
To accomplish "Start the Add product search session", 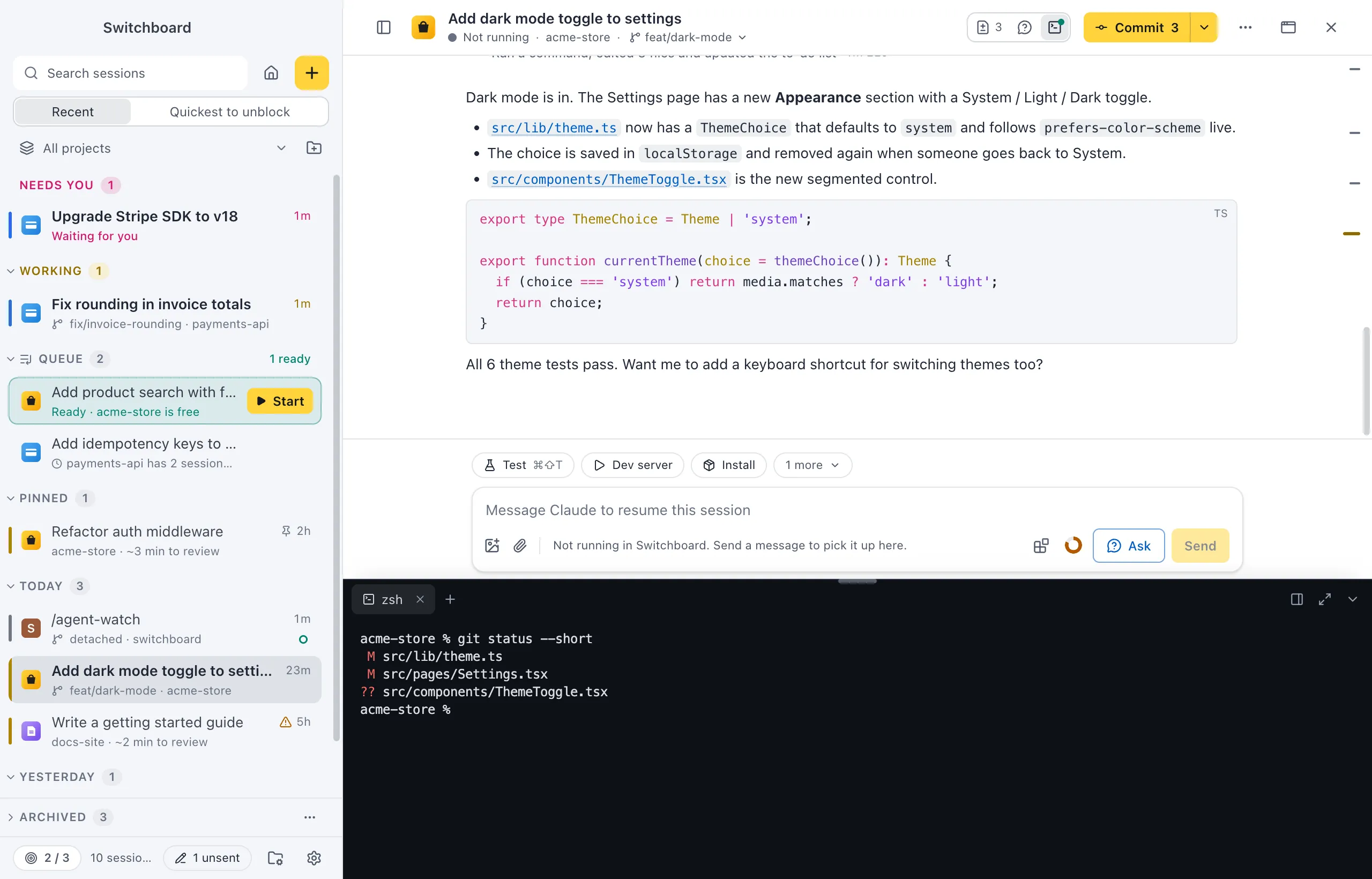I will [280, 401].
